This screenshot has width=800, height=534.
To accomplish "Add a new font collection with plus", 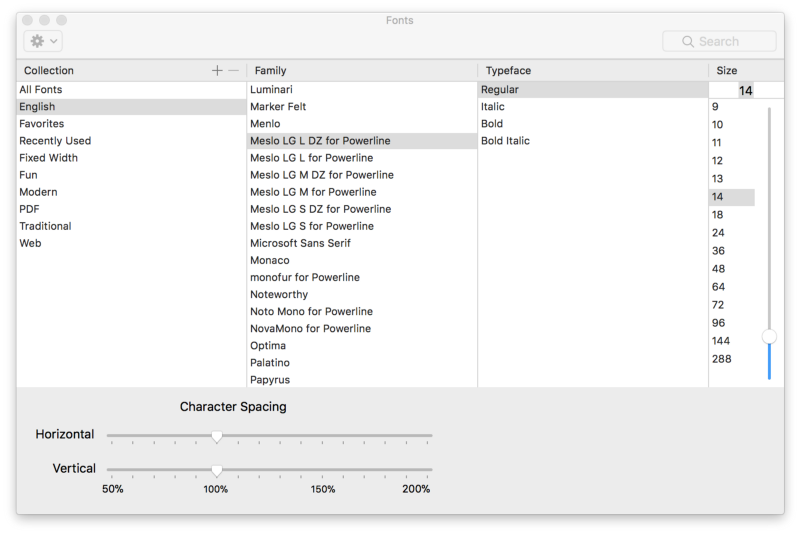I will [x=217, y=70].
